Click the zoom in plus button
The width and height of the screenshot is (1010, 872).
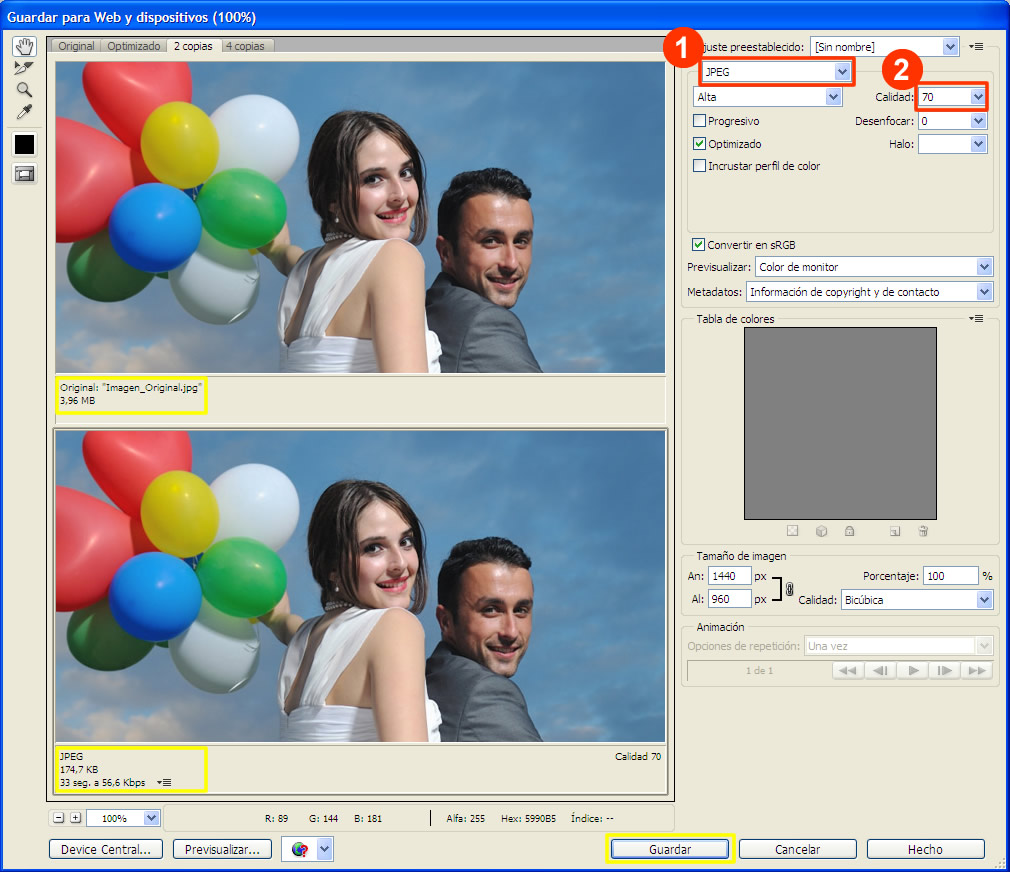coord(75,818)
